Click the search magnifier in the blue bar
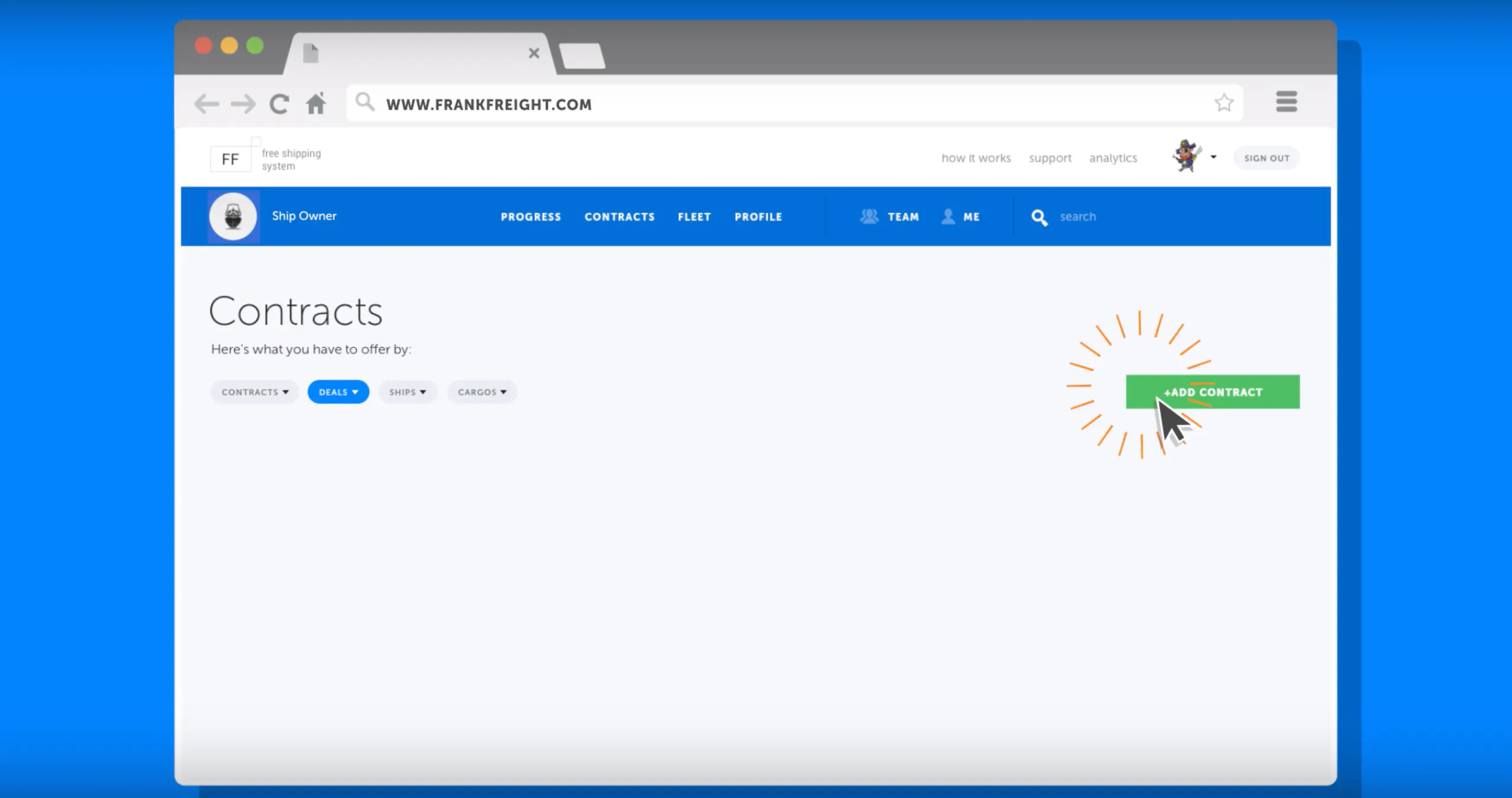 click(x=1039, y=217)
